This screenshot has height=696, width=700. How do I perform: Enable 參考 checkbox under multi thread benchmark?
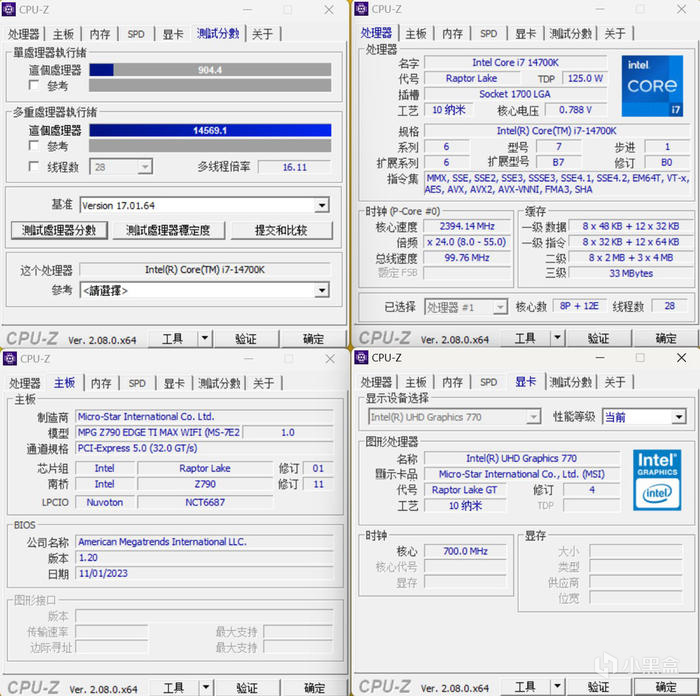tap(33, 146)
